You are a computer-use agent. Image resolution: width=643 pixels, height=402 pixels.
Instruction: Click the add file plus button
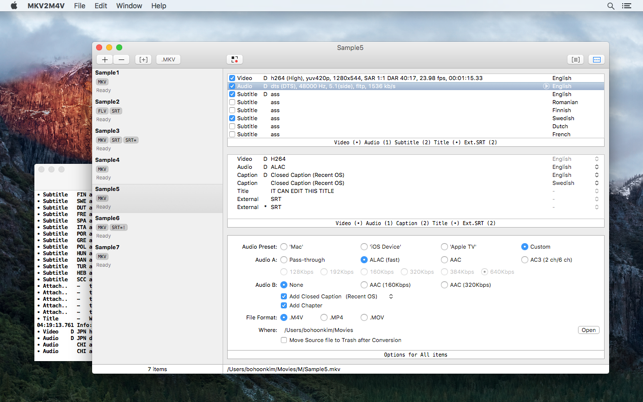pos(105,59)
